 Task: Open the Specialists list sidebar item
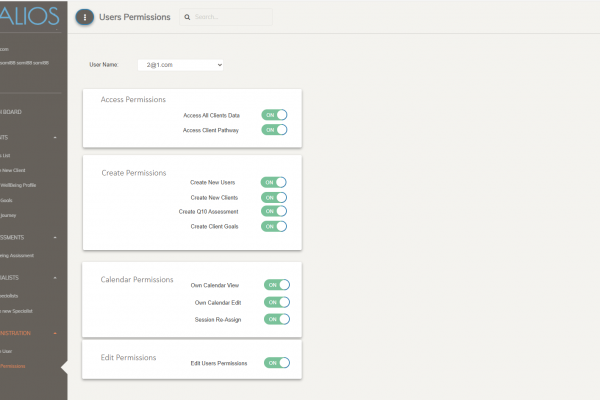point(9,296)
